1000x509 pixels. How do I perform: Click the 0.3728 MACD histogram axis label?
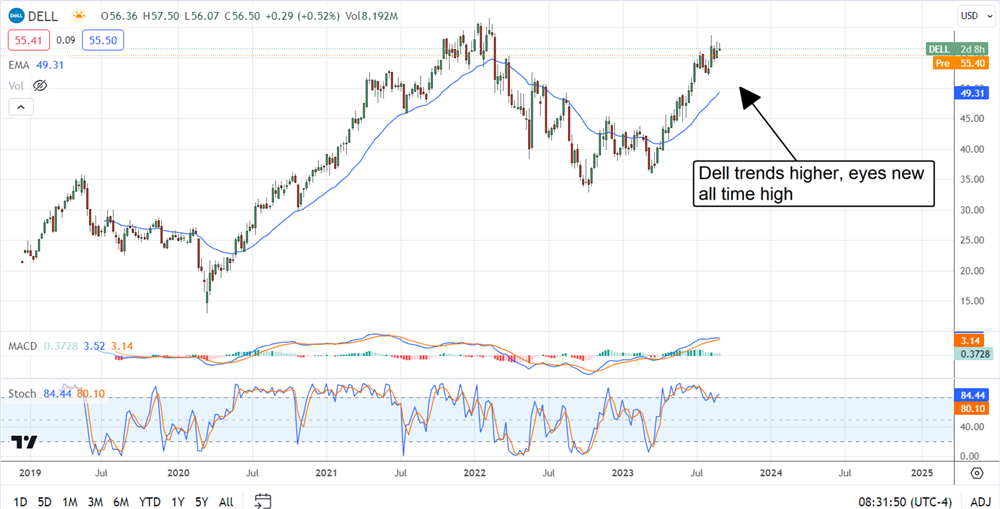tap(973, 354)
